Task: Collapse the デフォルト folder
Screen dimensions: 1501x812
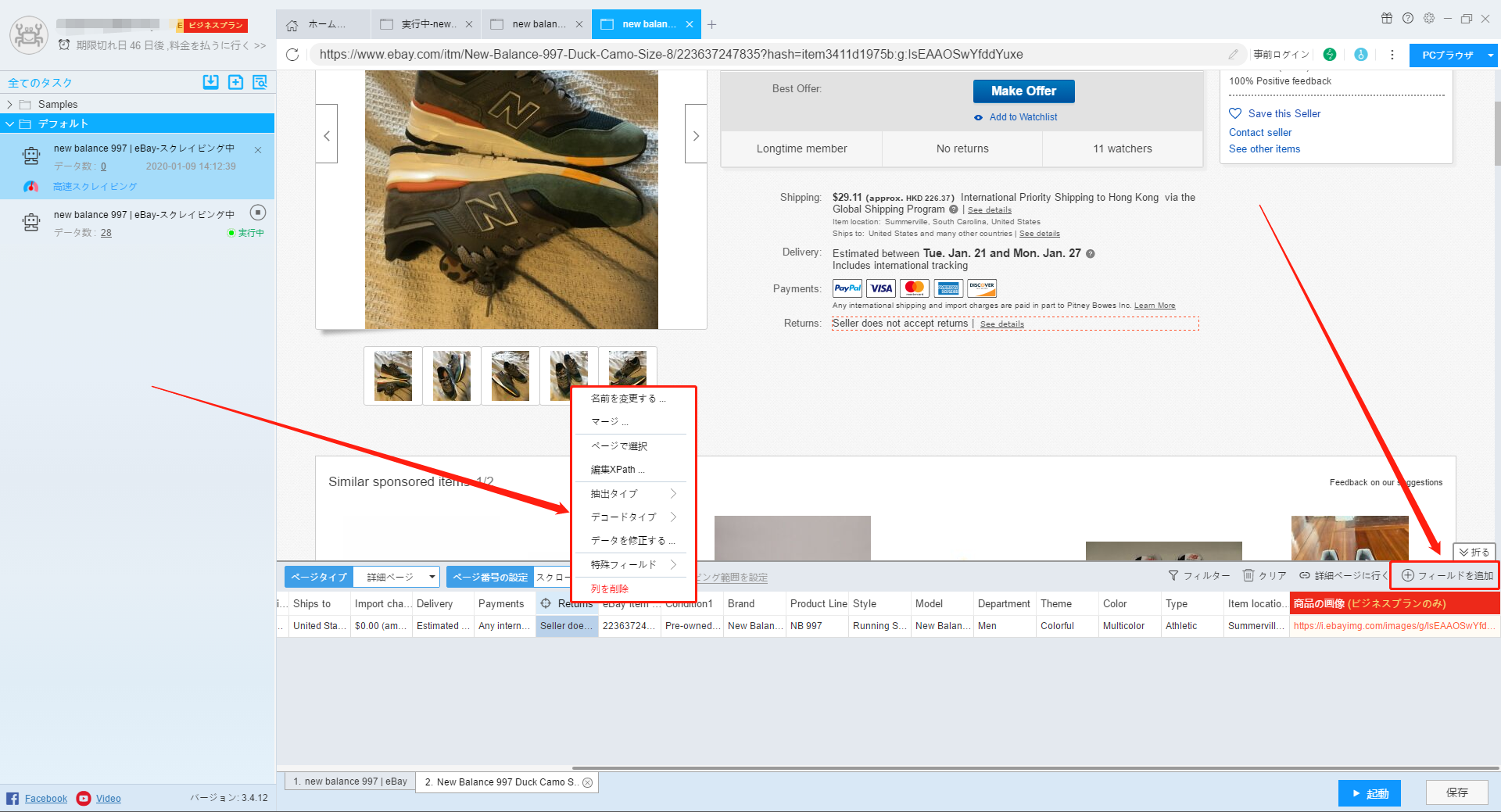Action: pyautogui.click(x=9, y=123)
